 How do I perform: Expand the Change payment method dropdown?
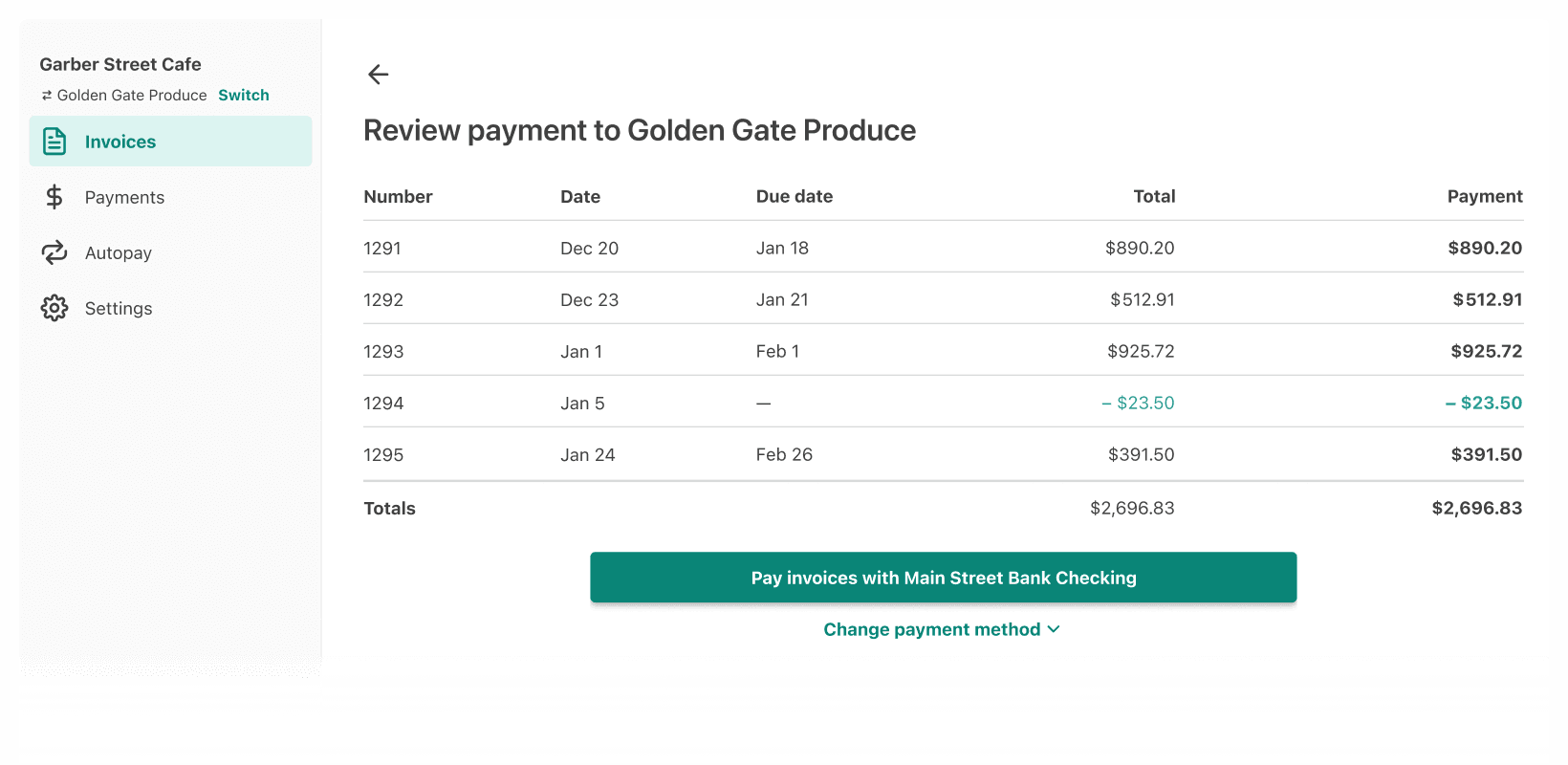point(931,629)
